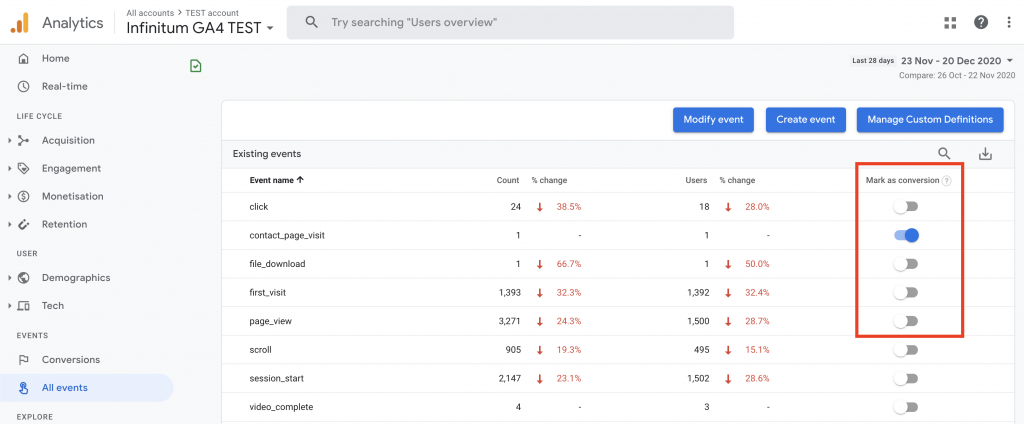Toggle conversion switch for click event
The height and width of the screenshot is (424, 1024).
(906, 206)
